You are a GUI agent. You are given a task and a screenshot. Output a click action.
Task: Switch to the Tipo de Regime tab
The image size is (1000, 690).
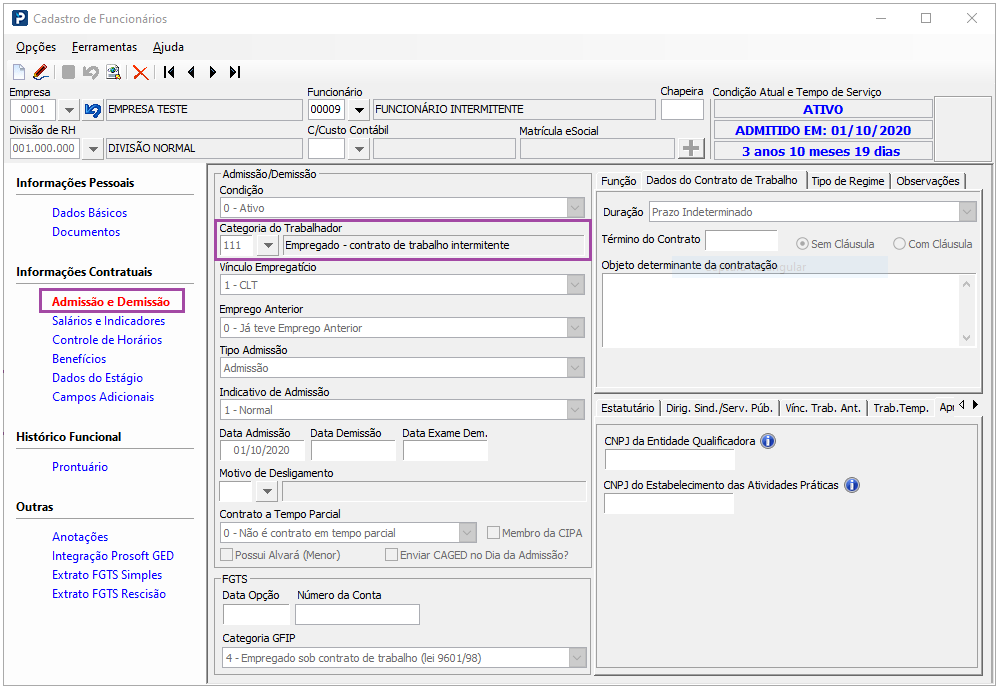pos(848,181)
